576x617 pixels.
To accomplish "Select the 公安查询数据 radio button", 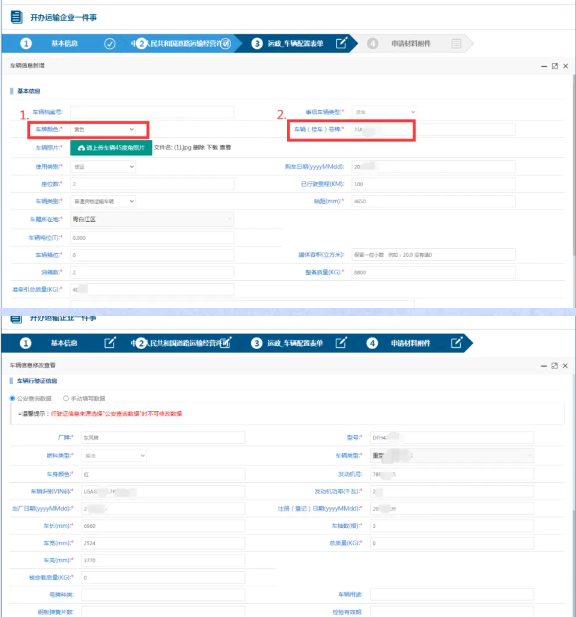I will pyautogui.click(x=12, y=398).
